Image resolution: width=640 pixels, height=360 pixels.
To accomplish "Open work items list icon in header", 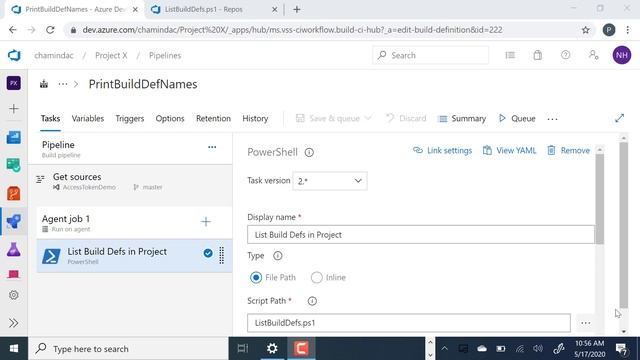I will pos(510,55).
